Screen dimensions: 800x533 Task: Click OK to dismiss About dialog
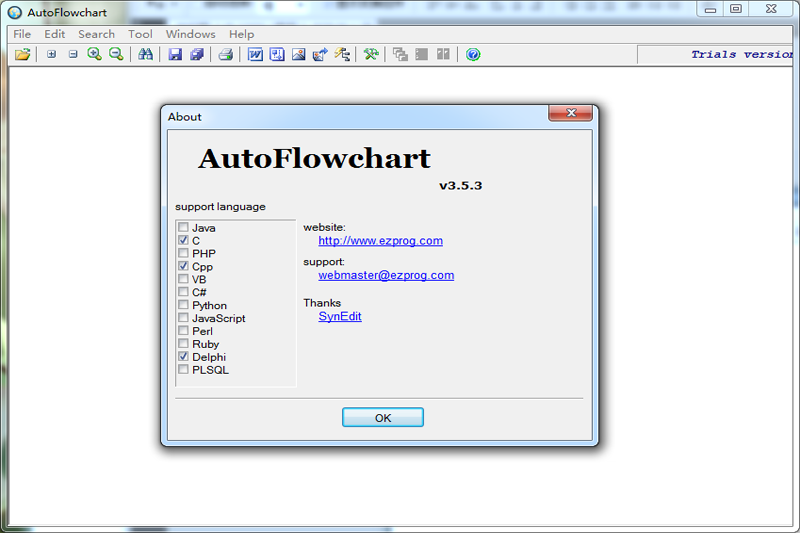click(383, 417)
